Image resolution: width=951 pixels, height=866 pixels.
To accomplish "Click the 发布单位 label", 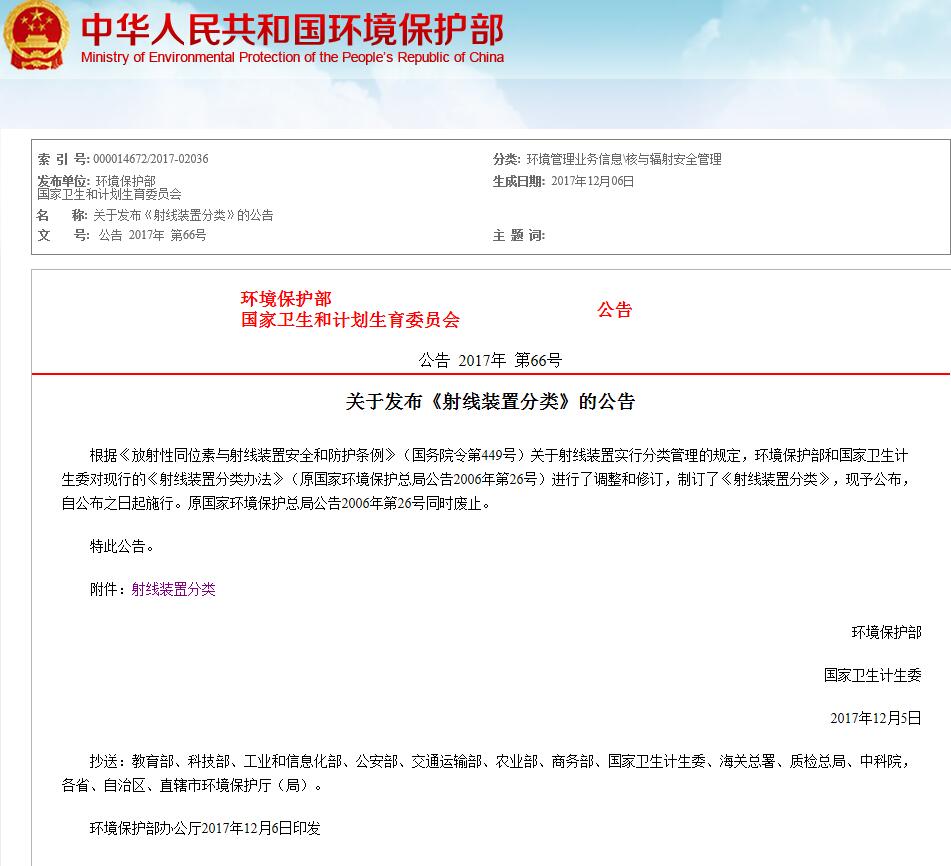I will 64,181.
